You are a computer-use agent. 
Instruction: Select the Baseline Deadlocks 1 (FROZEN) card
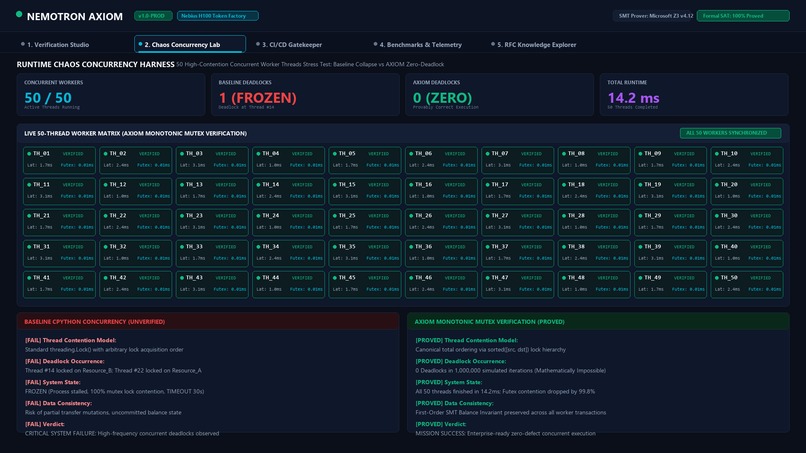pyautogui.click(x=305, y=95)
